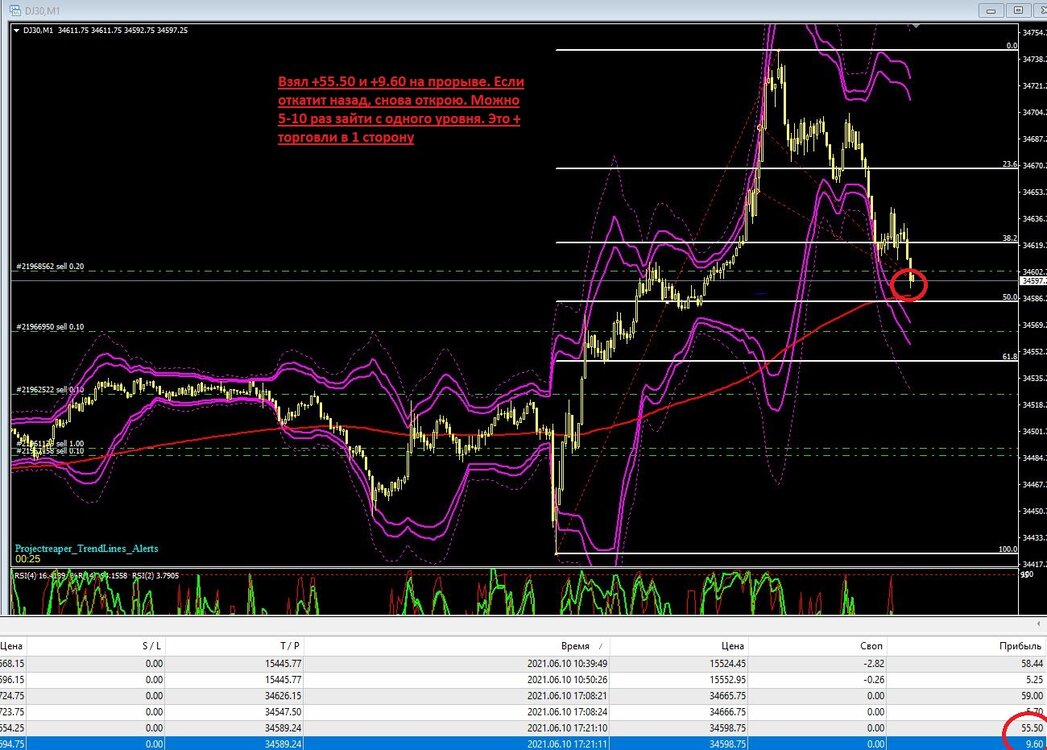Open the chart menu triangle beside DJ30,M1

(16, 30)
